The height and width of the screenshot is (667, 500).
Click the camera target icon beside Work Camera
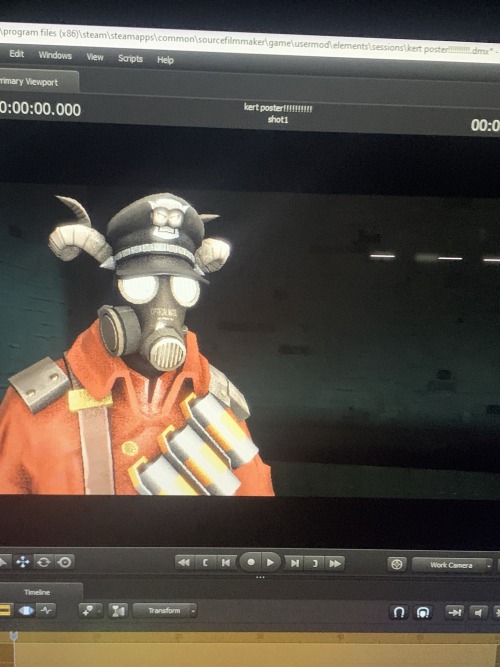397,564
